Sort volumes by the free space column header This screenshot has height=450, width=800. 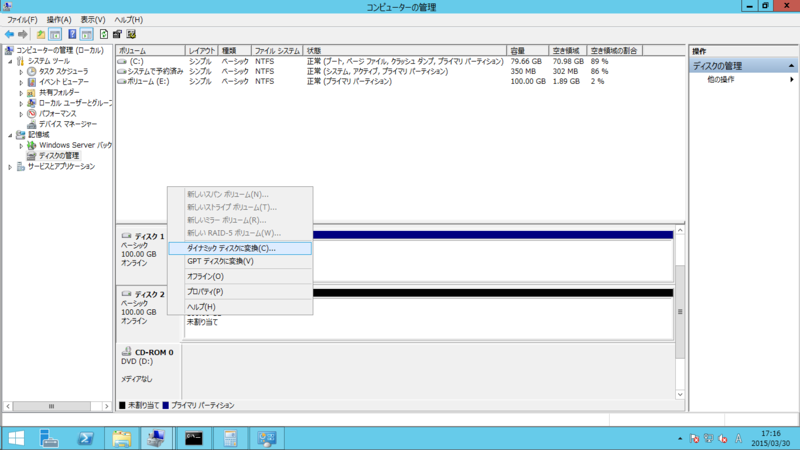(x=567, y=50)
